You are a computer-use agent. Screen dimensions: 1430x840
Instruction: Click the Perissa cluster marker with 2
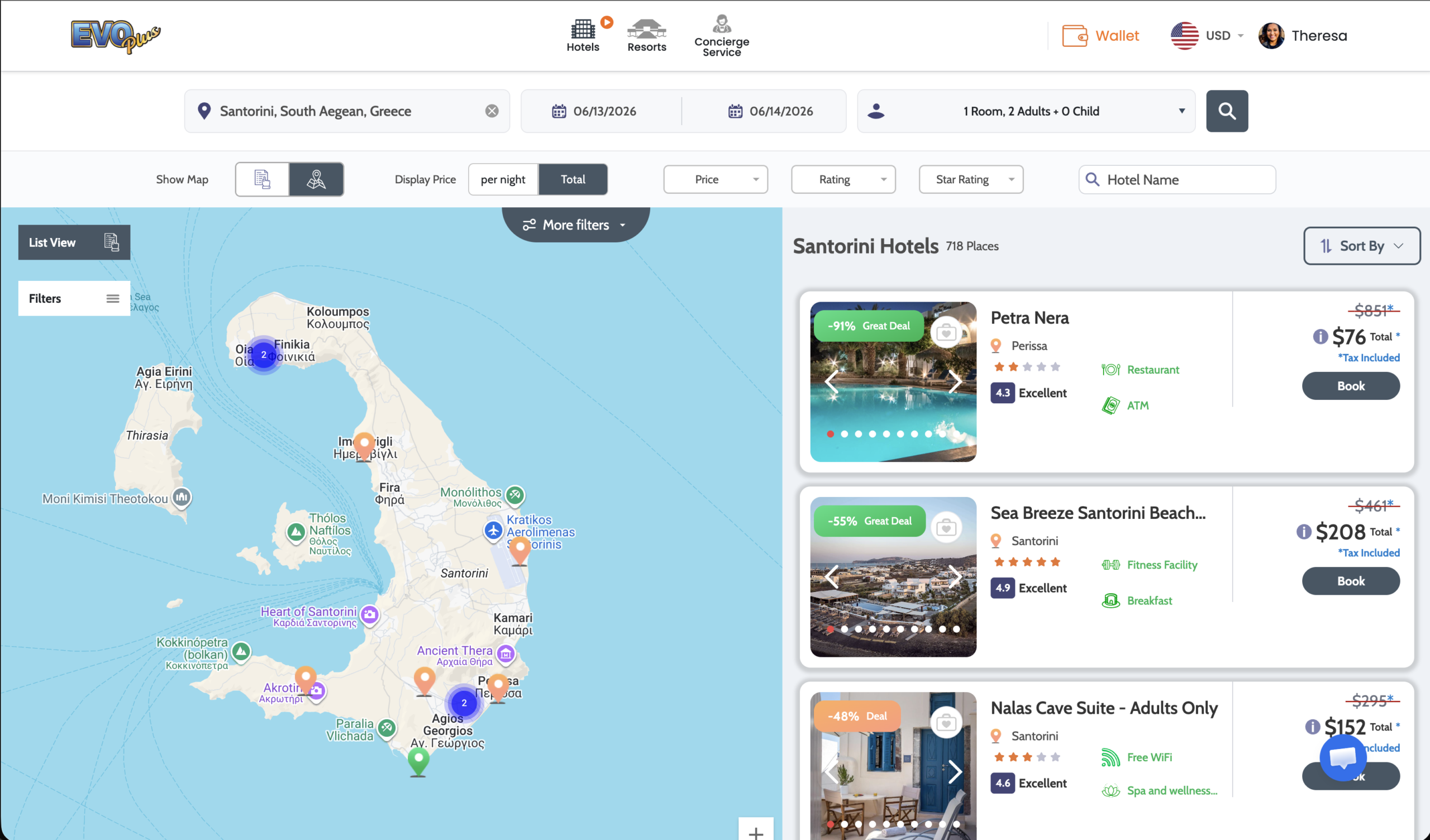[x=464, y=703]
